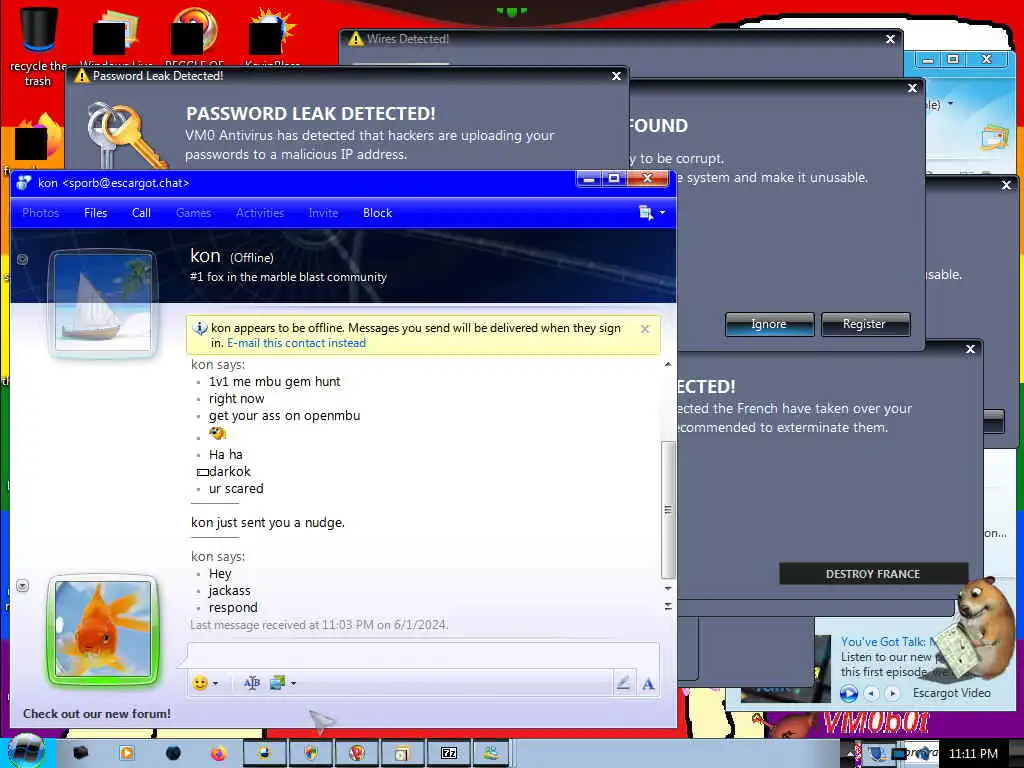This screenshot has width=1024, height=768.
Task: Open 'recycle the trash' desktop icon
Action: point(38,47)
